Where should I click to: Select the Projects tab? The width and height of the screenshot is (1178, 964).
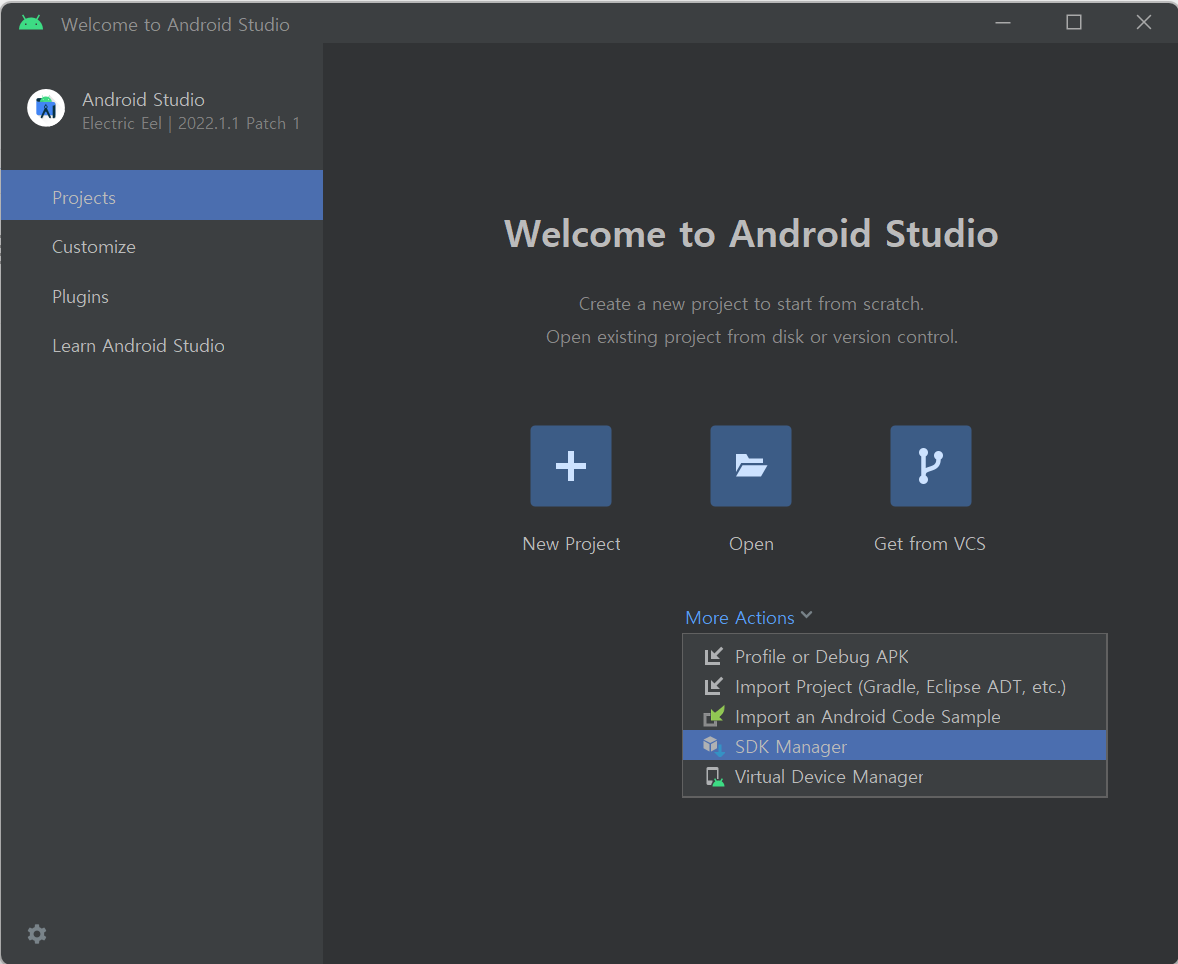pos(162,195)
